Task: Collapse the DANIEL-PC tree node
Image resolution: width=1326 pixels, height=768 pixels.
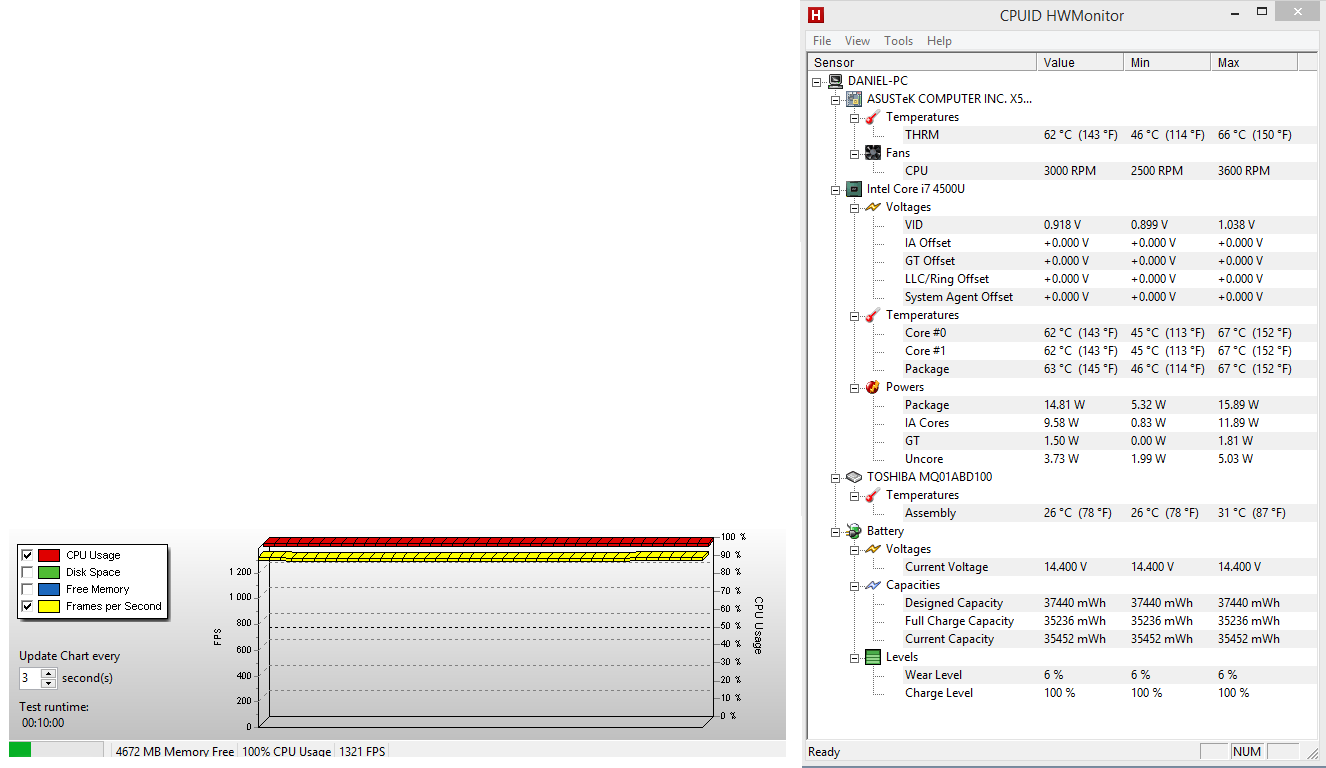Action: [x=817, y=81]
